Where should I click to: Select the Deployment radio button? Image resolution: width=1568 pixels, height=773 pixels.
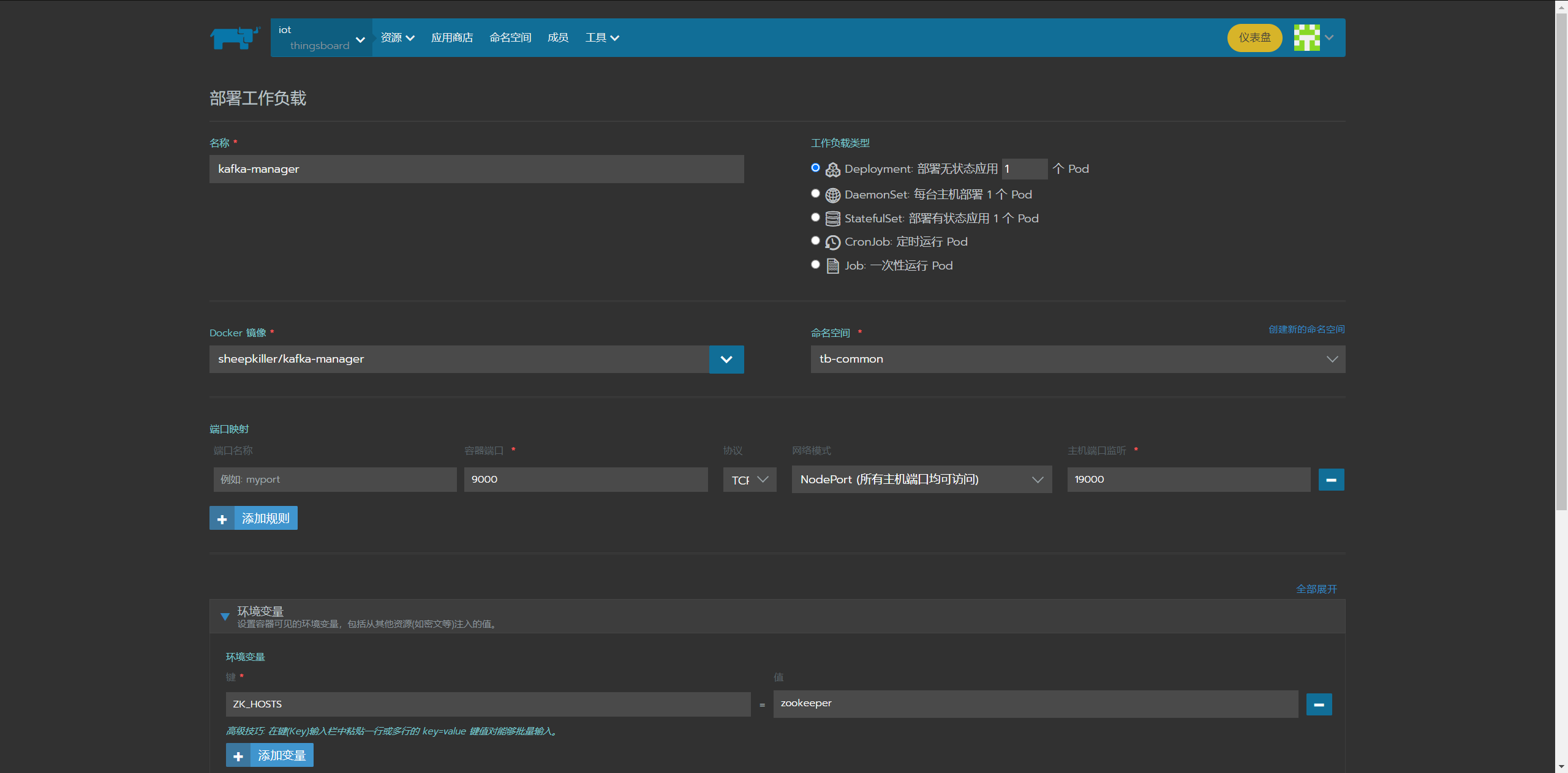[815, 168]
